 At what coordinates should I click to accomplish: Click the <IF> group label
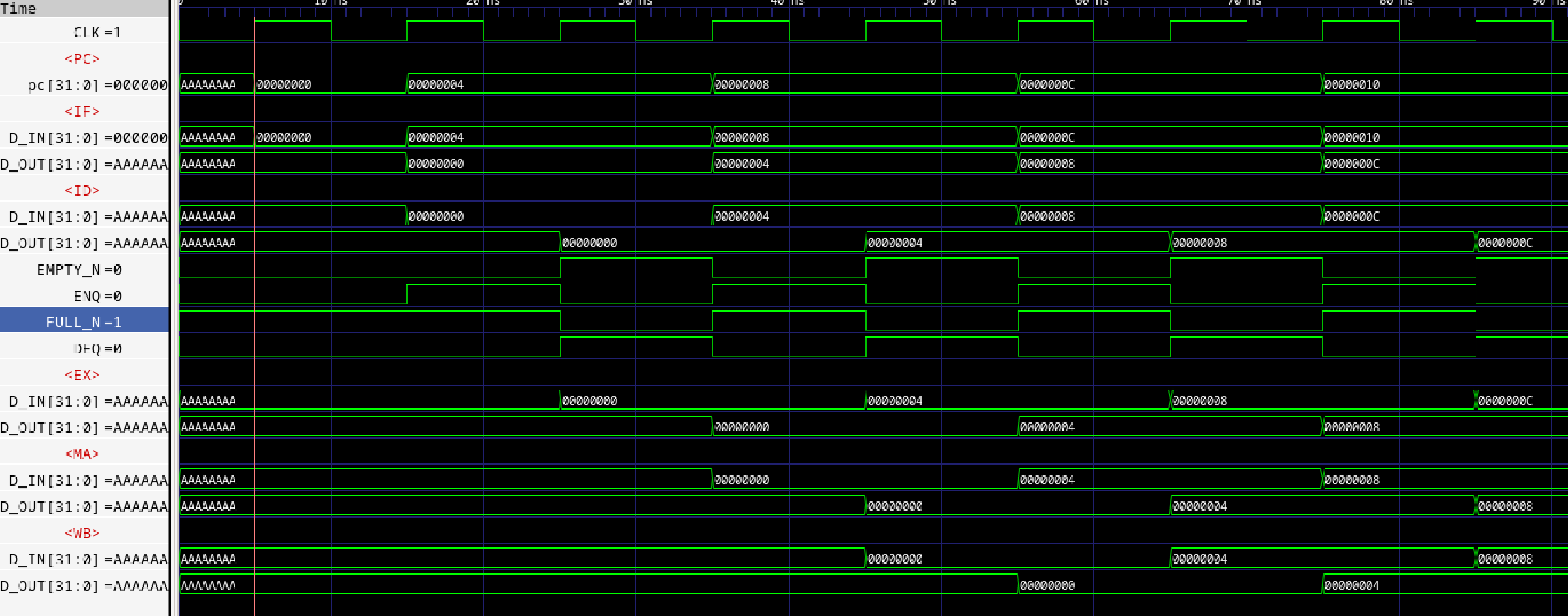coord(82,111)
